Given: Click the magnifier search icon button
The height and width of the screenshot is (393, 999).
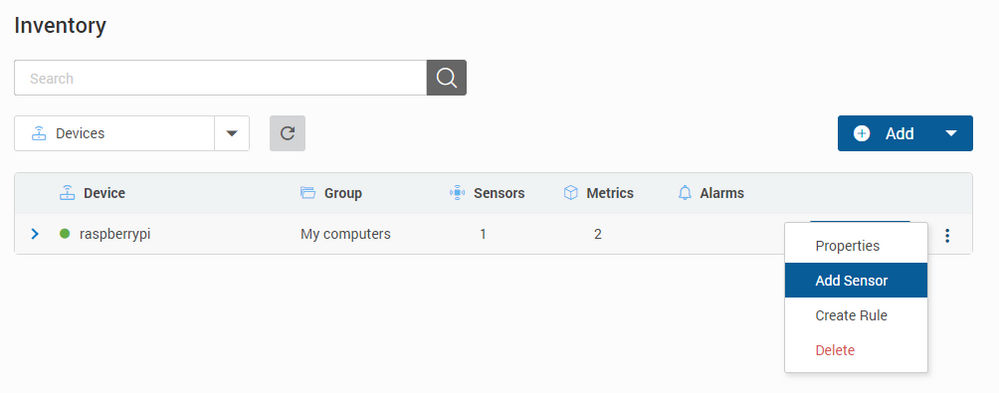Looking at the screenshot, I should pyautogui.click(x=446, y=78).
